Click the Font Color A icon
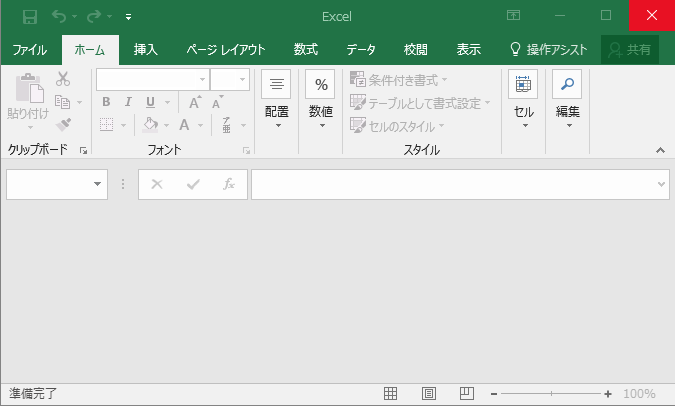 pyautogui.click(x=184, y=125)
